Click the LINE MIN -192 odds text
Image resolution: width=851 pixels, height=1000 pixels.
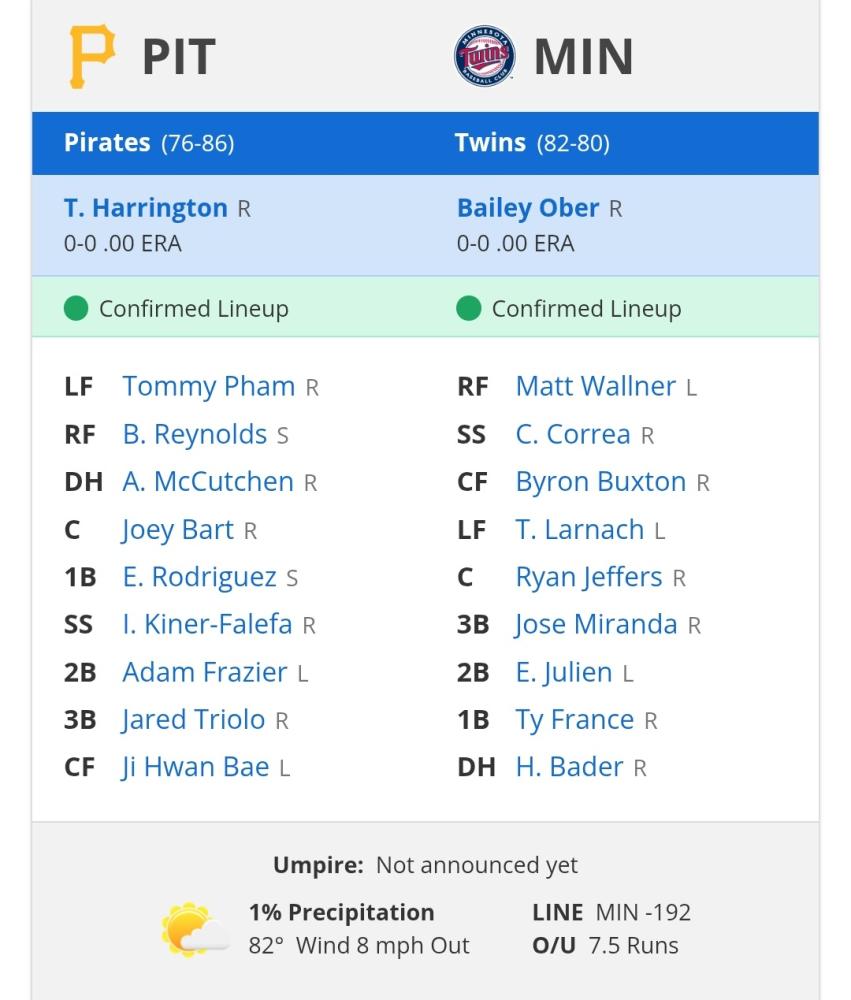pyautogui.click(x=612, y=913)
